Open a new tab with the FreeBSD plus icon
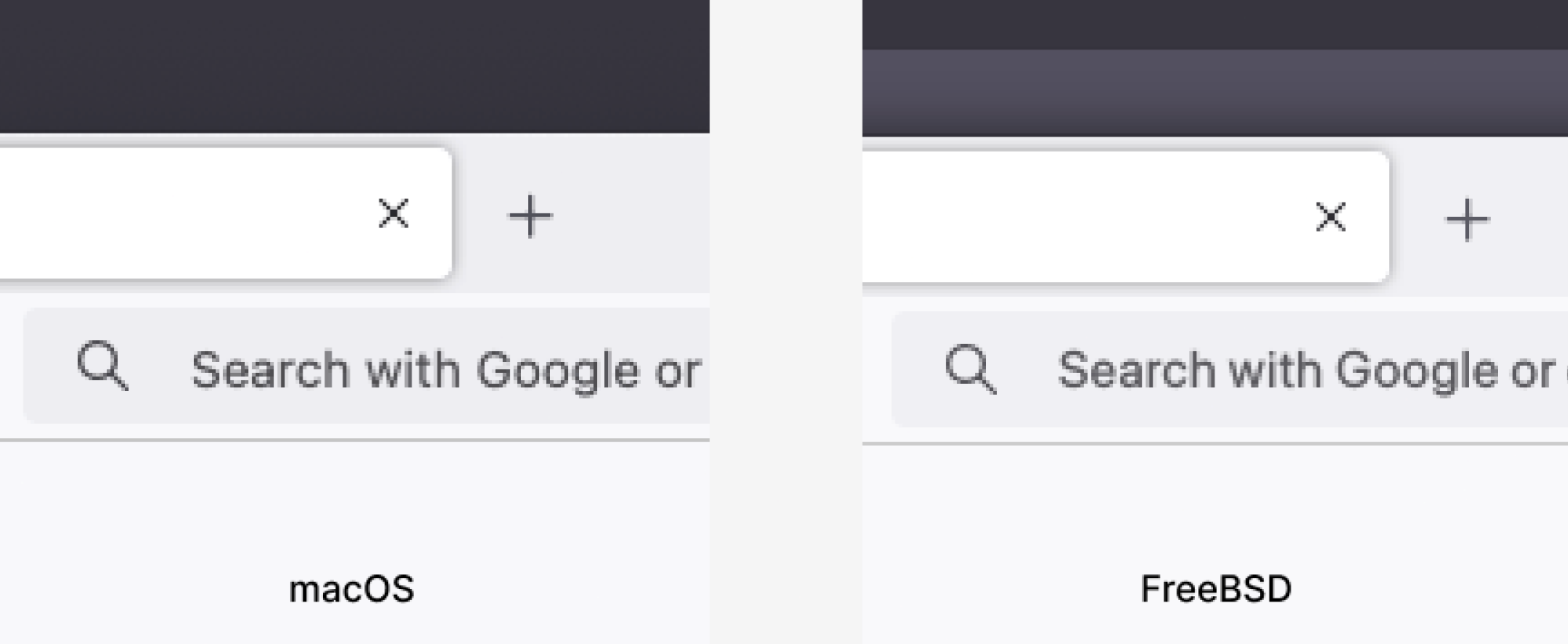 coord(1467,219)
